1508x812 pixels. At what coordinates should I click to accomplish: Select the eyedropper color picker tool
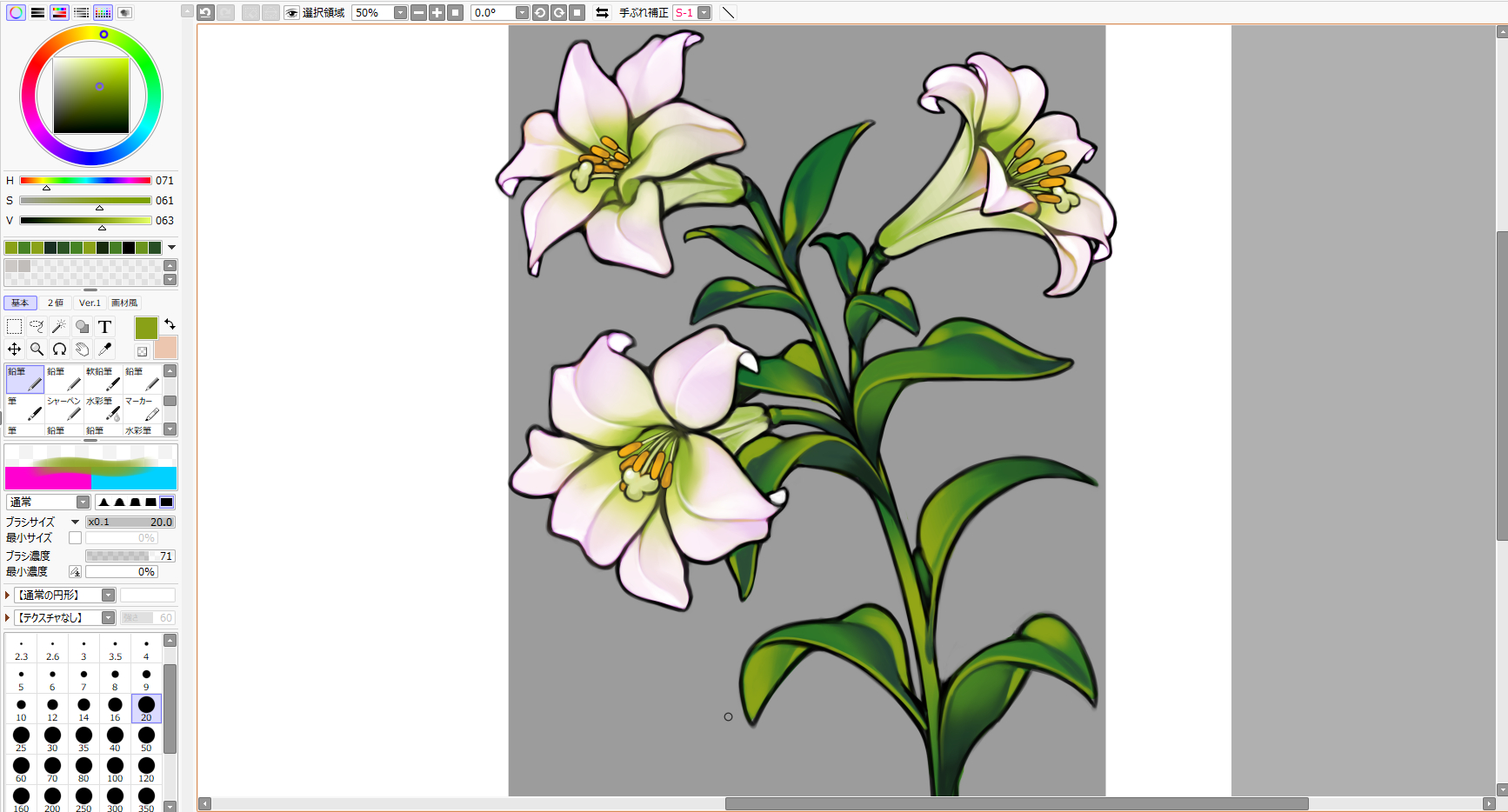104,349
